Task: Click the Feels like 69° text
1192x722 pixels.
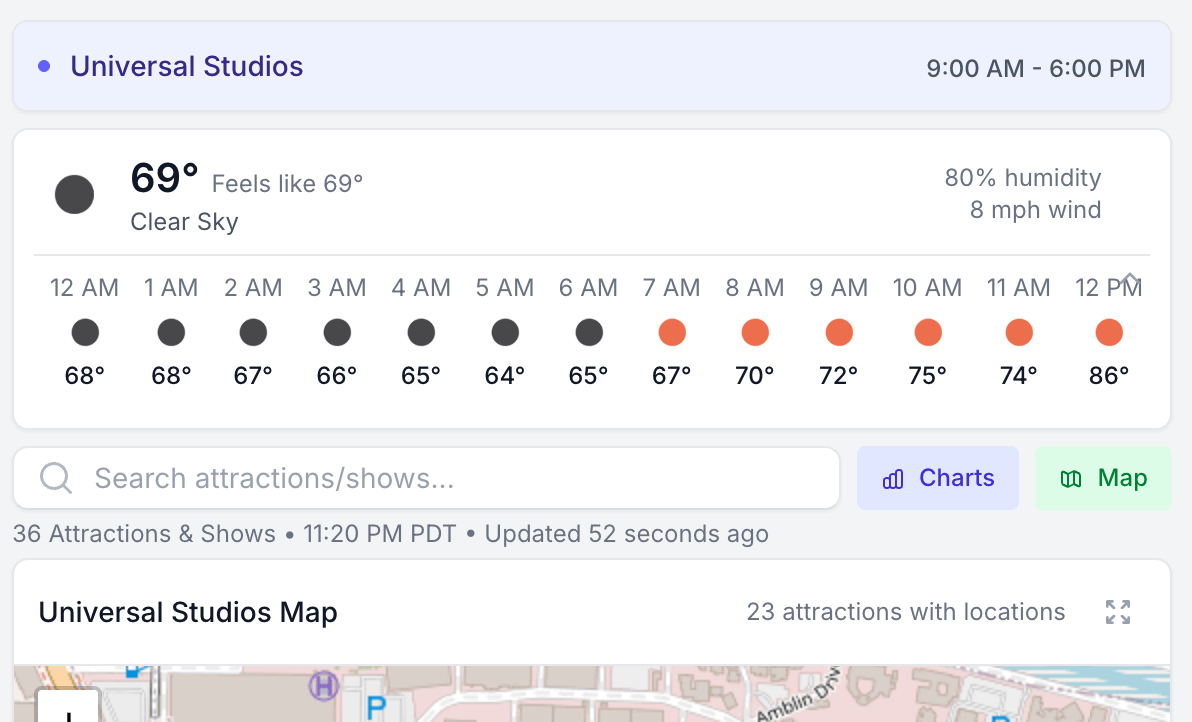Action: point(287,184)
